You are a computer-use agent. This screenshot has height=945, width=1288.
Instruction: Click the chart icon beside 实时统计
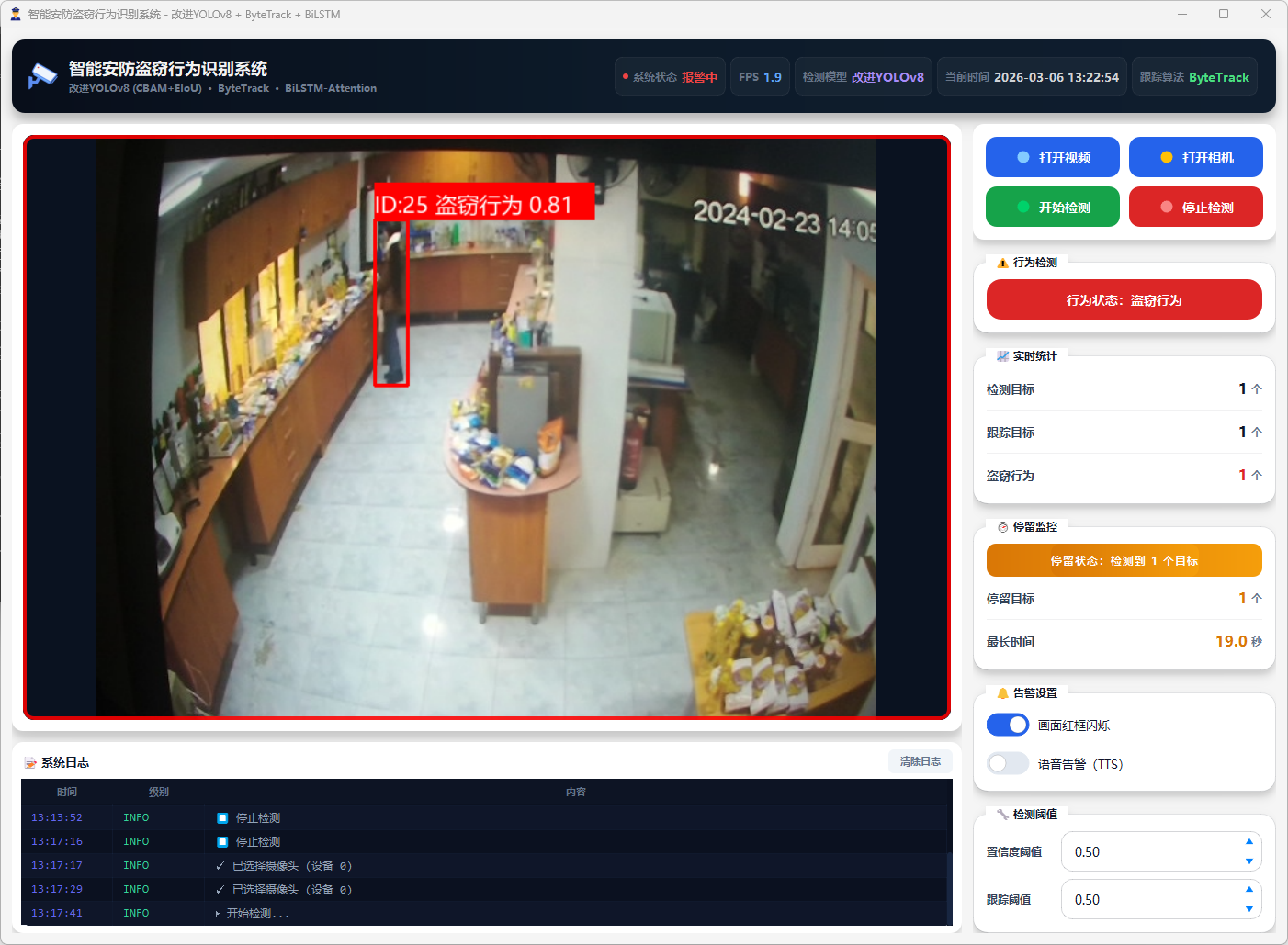pyautogui.click(x=1002, y=356)
